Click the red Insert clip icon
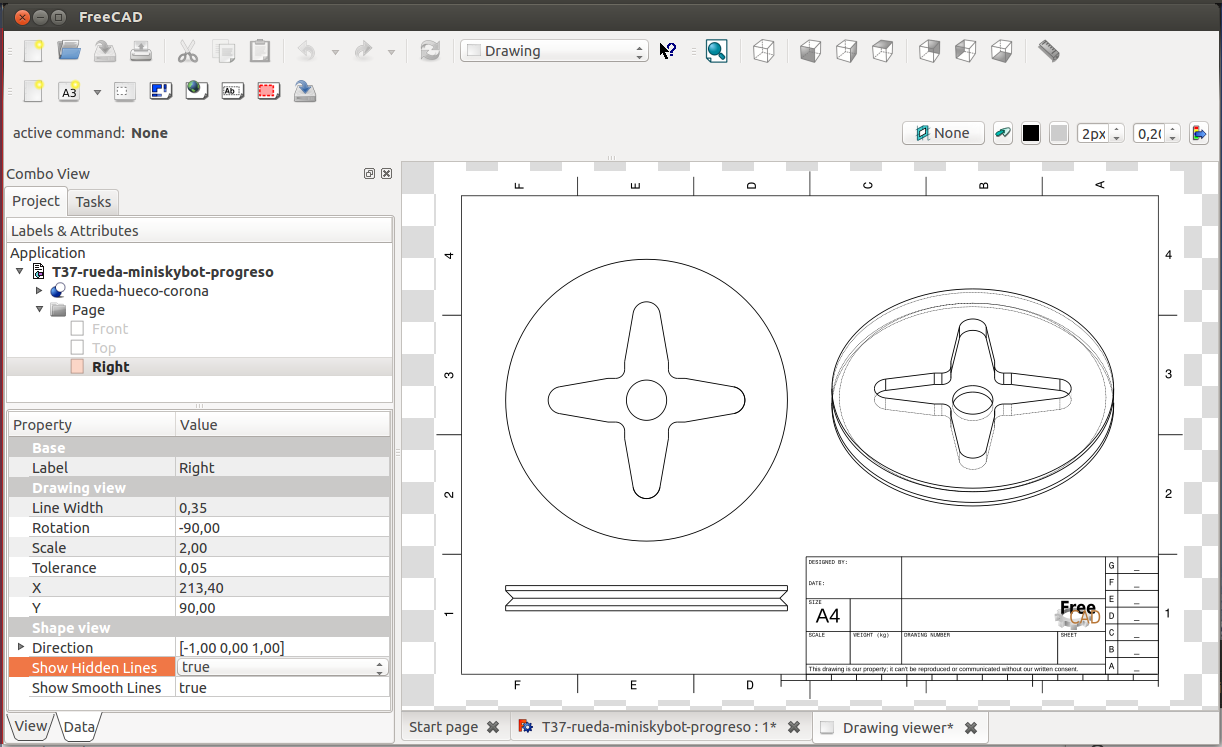Image resolution: width=1222 pixels, height=747 pixels. (268, 92)
